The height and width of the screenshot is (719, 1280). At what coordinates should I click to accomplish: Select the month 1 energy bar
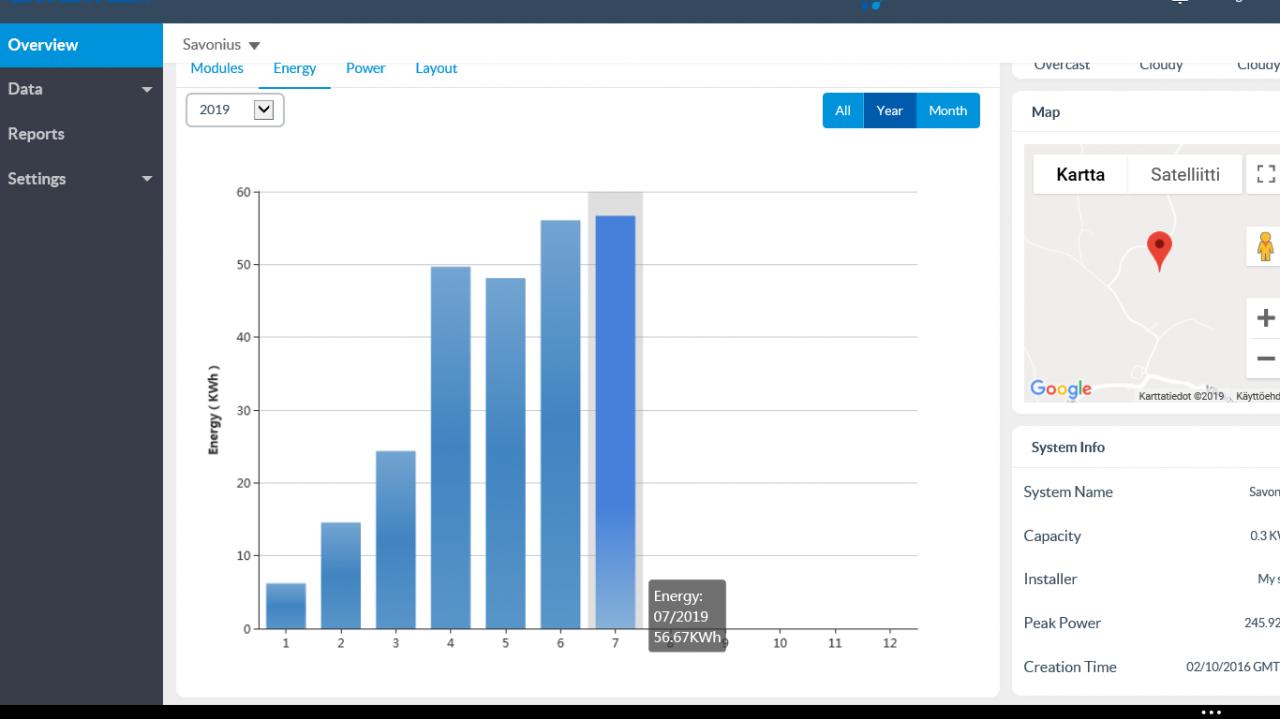286,606
